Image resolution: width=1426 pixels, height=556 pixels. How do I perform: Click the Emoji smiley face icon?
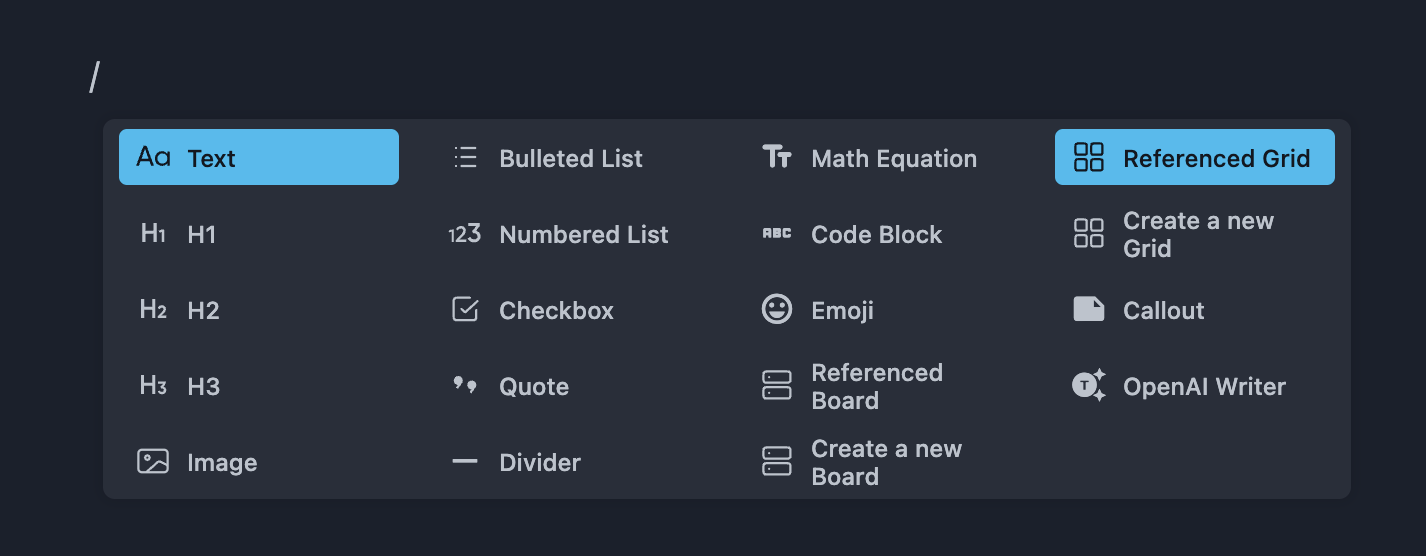click(777, 310)
